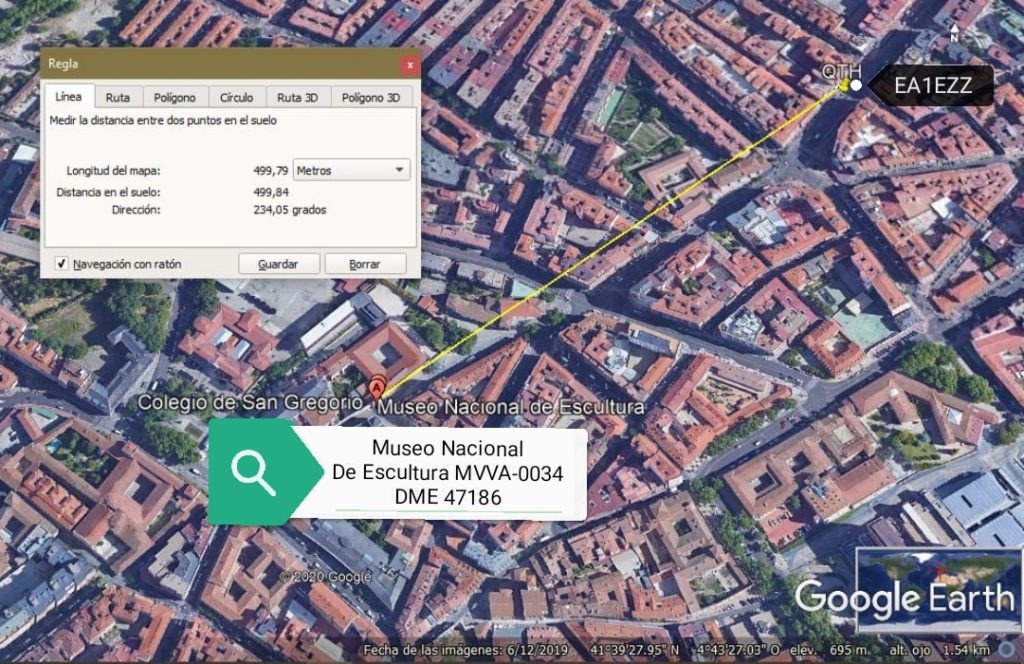
Task: Click the QTH placemark label
Action: coord(841,71)
